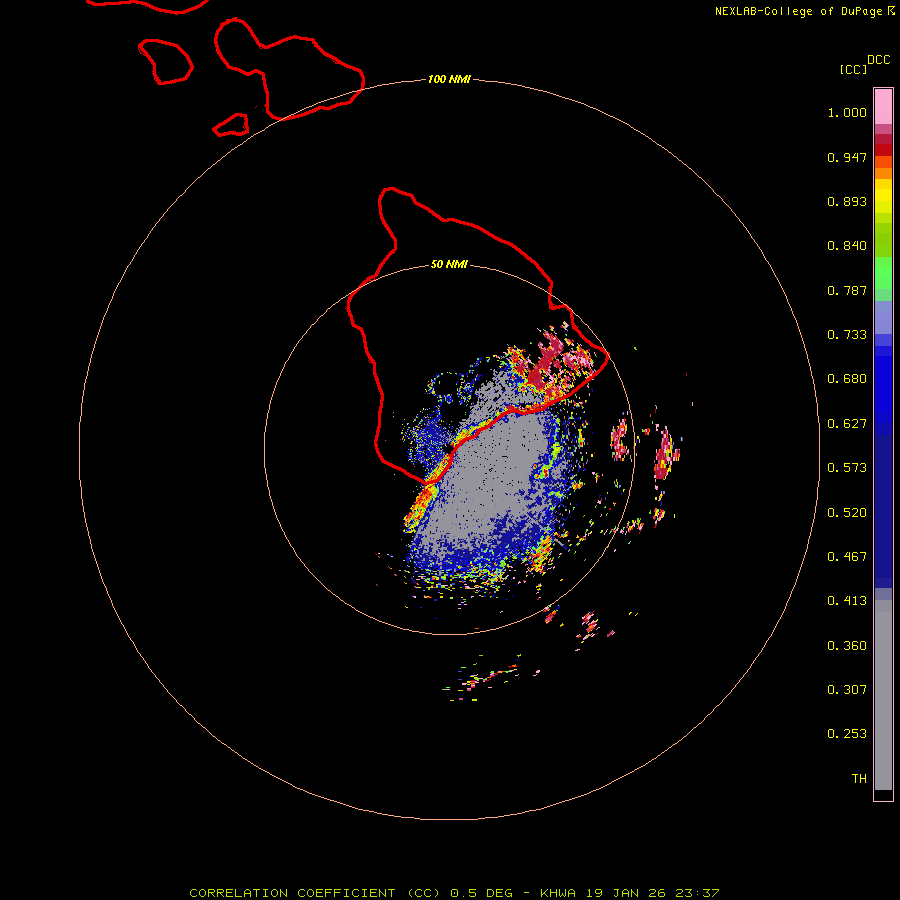The height and width of the screenshot is (900, 900).
Task: Click the DCC legend header
Action: [878, 60]
